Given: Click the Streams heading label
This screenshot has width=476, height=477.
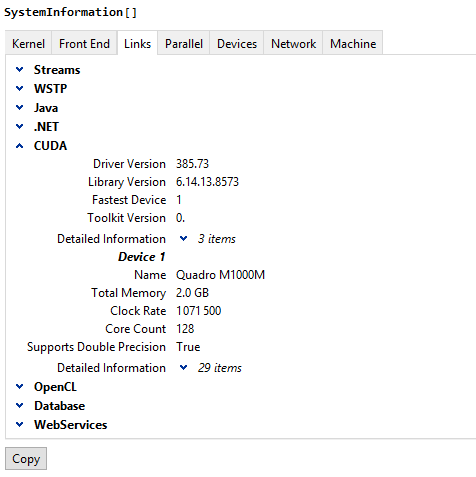Looking at the screenshot, I should (57, 70).
